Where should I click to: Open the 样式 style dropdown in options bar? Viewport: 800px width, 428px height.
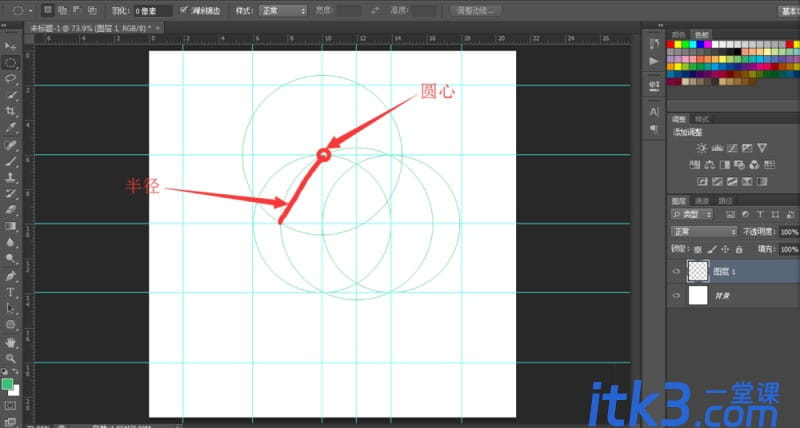click(283, 11)
